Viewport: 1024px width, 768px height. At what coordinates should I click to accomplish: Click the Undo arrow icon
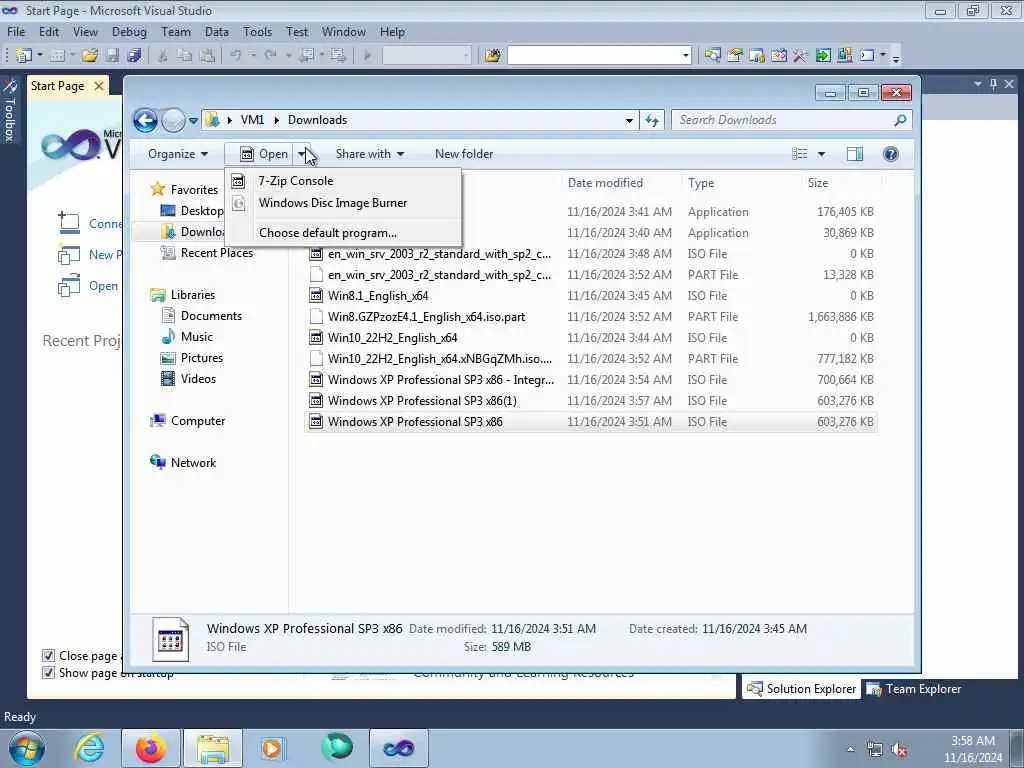pos(236,56)
